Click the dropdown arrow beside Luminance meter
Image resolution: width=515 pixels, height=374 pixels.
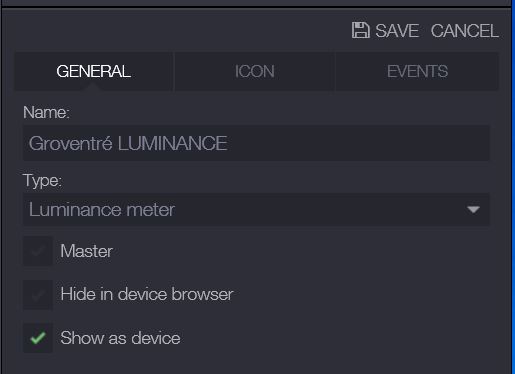click(473, 210)
